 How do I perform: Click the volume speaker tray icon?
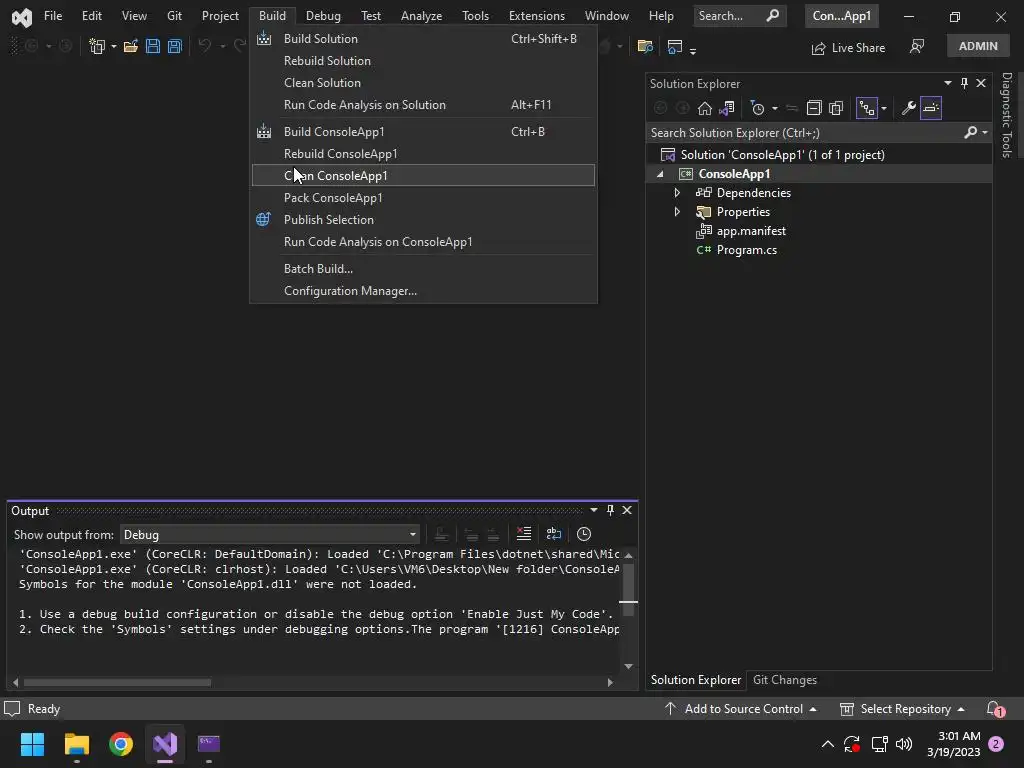click(x=904, y=744)
